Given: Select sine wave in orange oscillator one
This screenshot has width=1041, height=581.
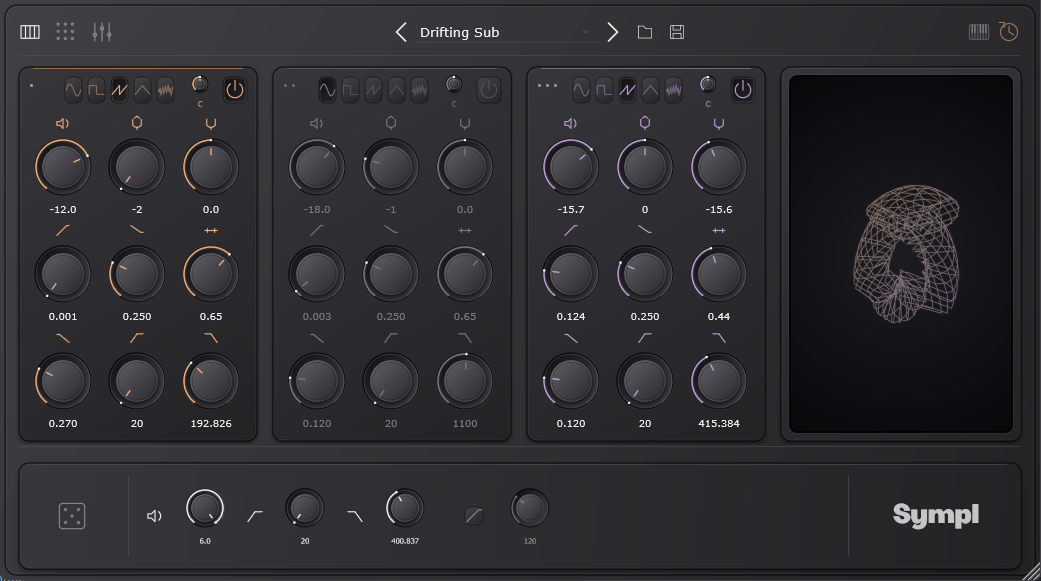Looking at the screenshot, I should click(x=73, y=90).
